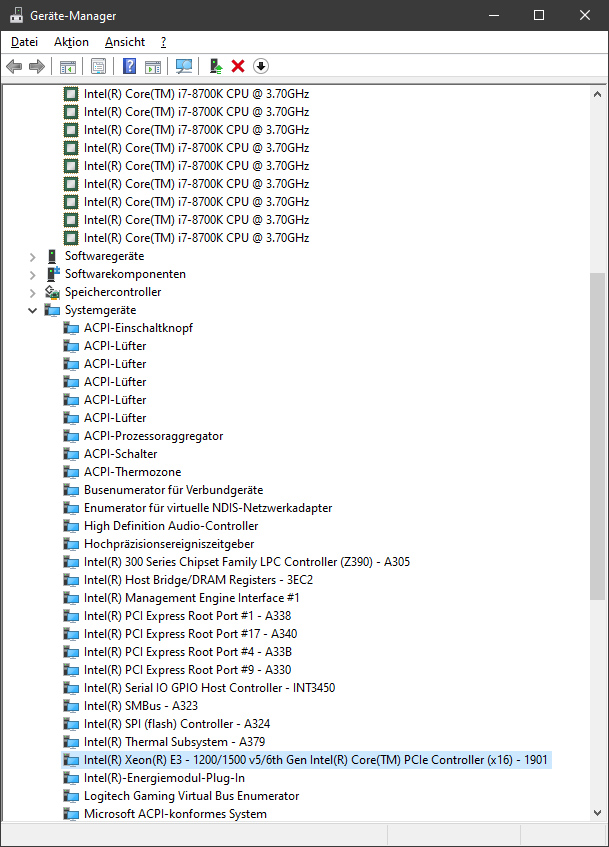
Task: Click the vertical scrollbar thumb
Action: pyautogui.click(x=597, y=436)
